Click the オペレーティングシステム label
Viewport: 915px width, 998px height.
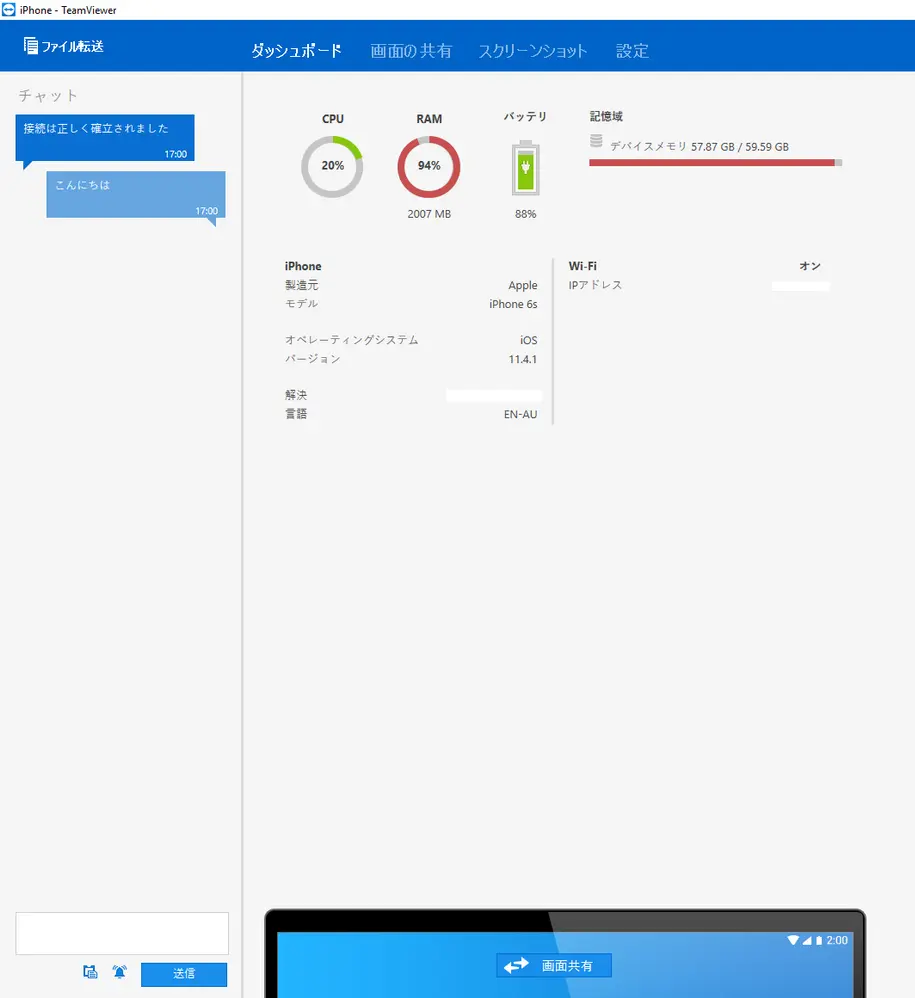[x=351, y=340]
